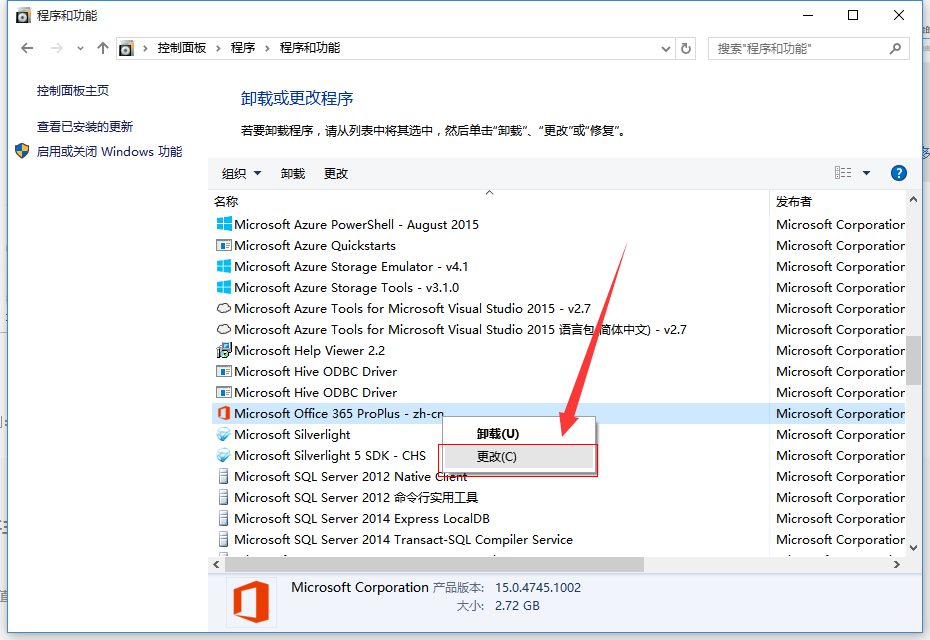Image resolution: width=930 pixels, height=640 pixels.
Task: Open recent locations dropdown chevron
Action: click(x=80, y=49)
